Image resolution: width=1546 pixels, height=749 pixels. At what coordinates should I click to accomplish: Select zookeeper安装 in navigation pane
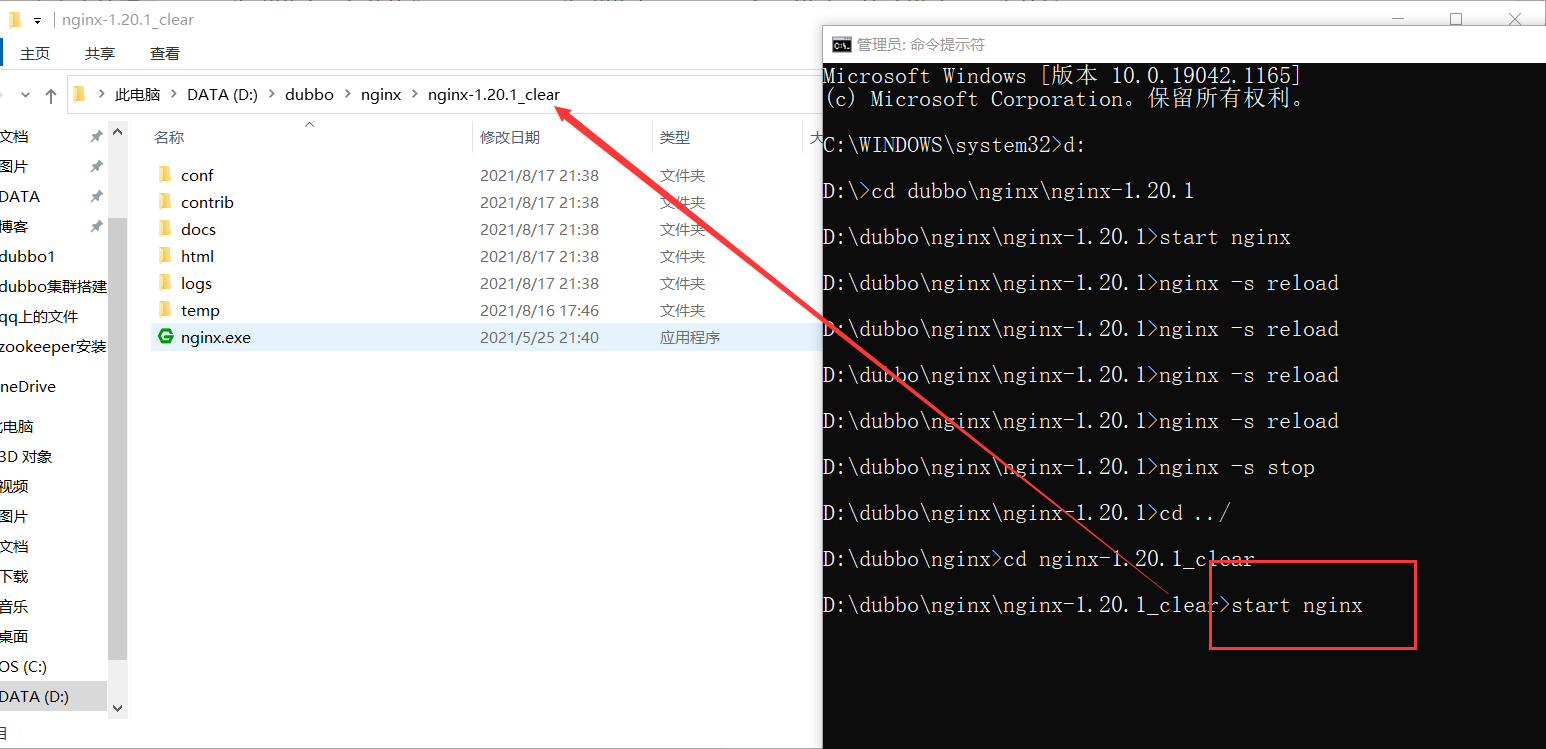[53, 346]
